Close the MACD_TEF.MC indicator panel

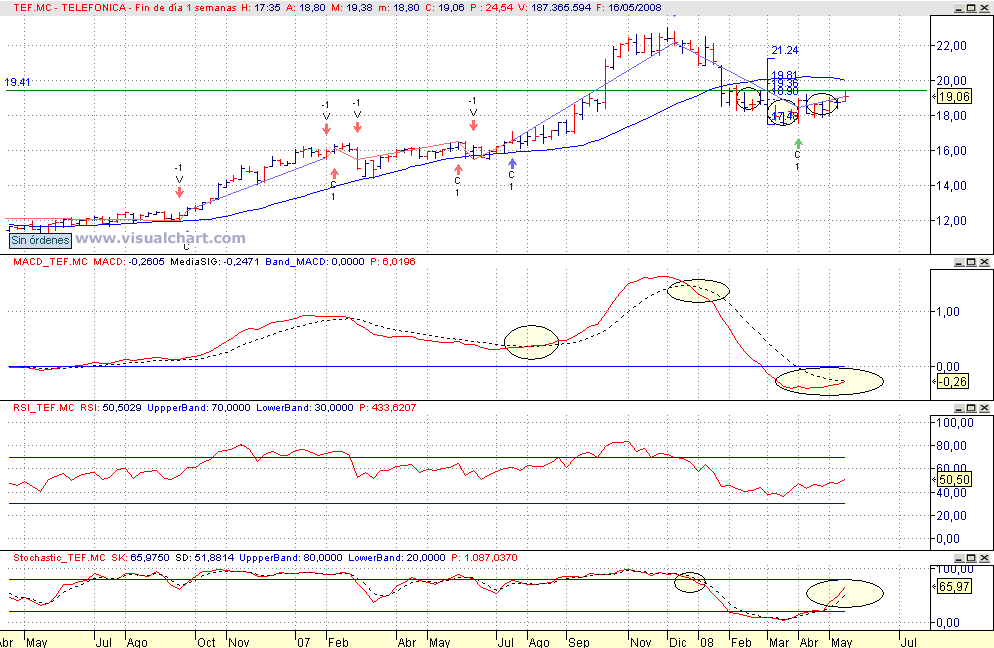click(x=984, y=262)
